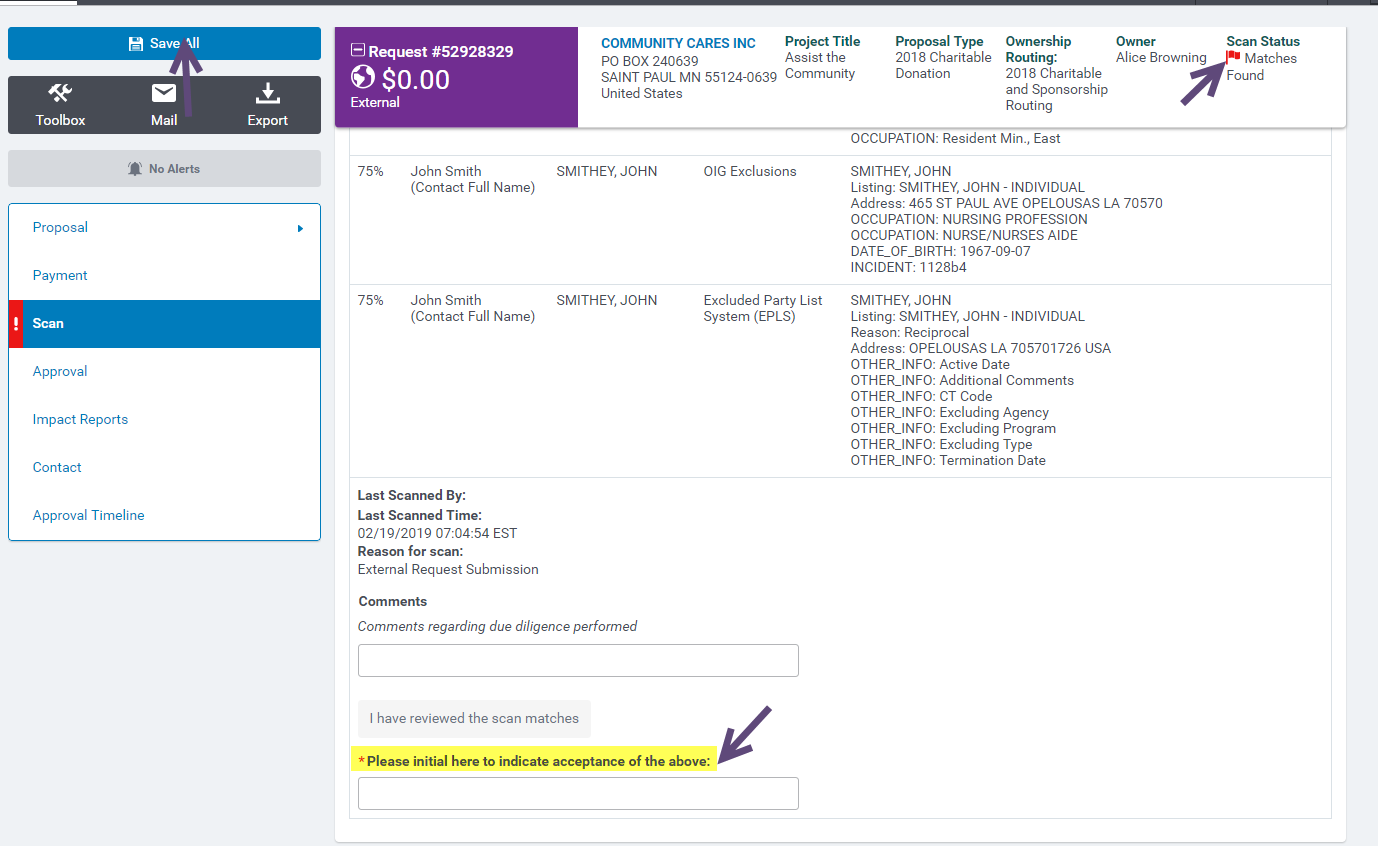Focus the due diligence Comments field
Image resolution: width=1378 pixels, height=846 pixels.
[x=578, y=661]
